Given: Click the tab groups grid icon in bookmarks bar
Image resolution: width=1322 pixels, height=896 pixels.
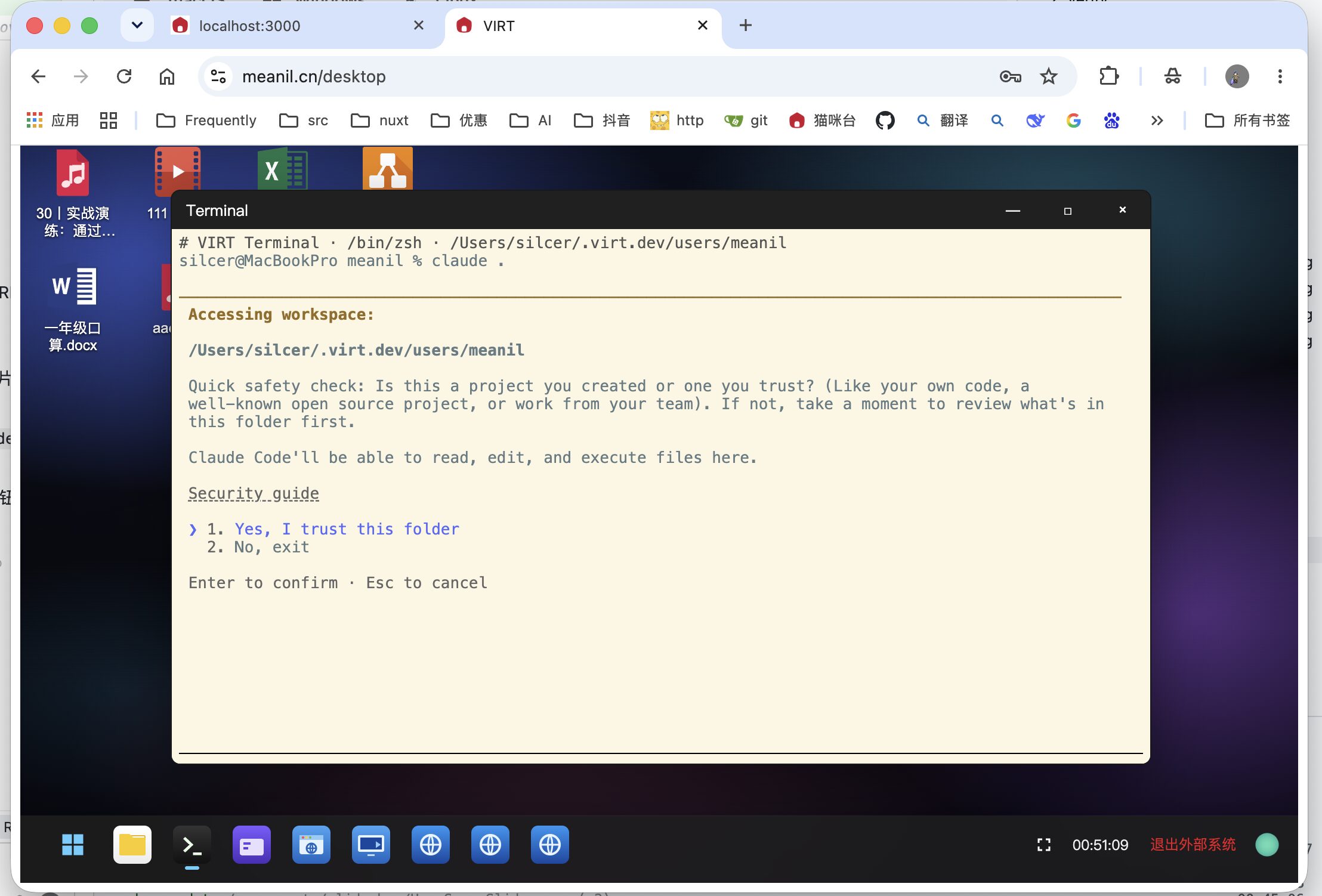Looking at the screenshot, I should 109,121.
